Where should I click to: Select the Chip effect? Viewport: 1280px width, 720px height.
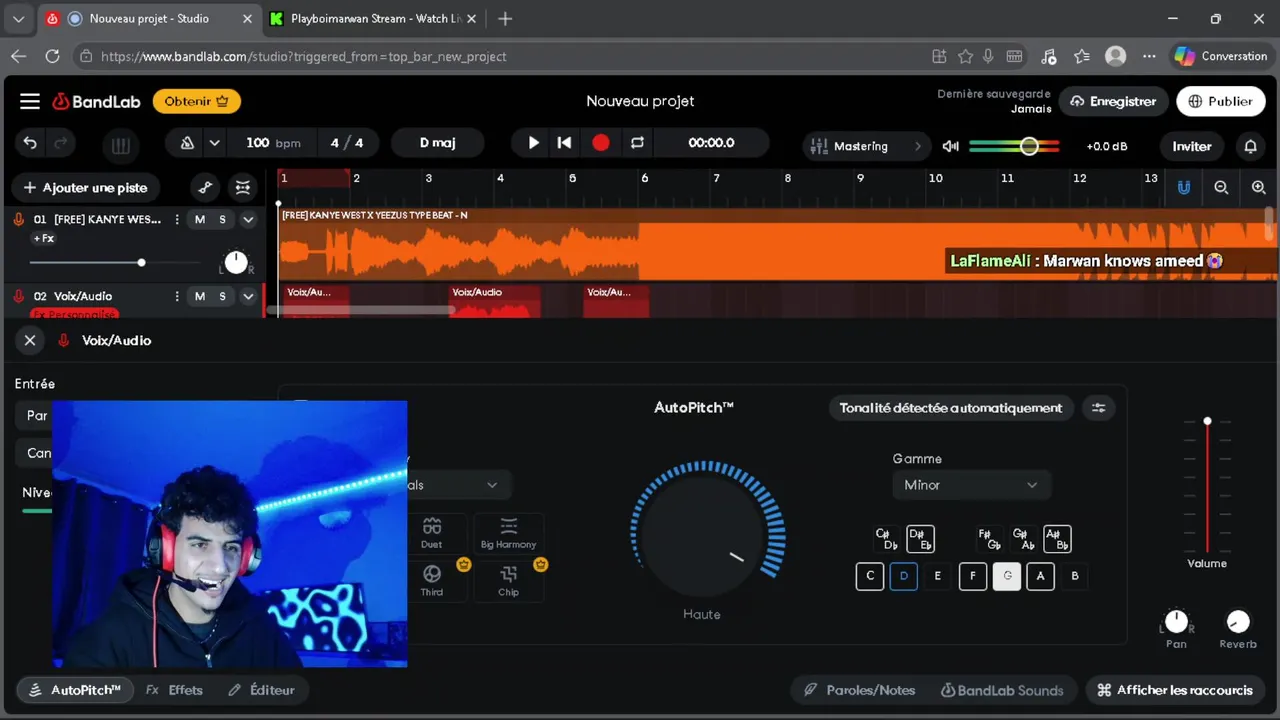[x=508, y=581]
